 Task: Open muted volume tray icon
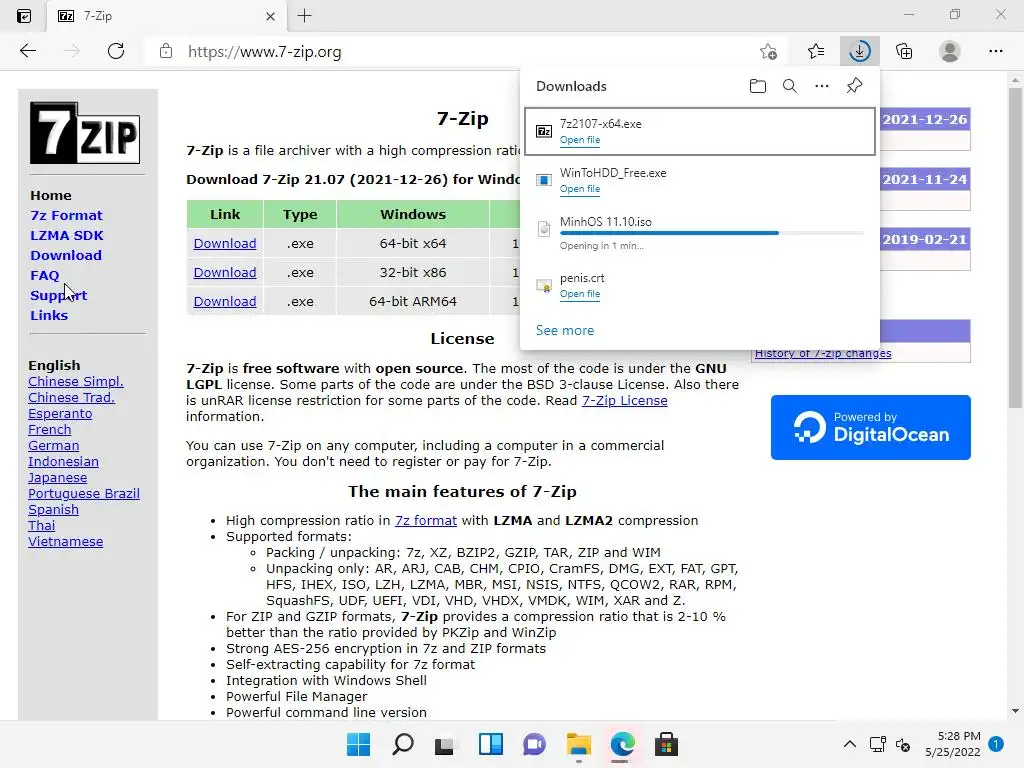(x=903, y=744)
